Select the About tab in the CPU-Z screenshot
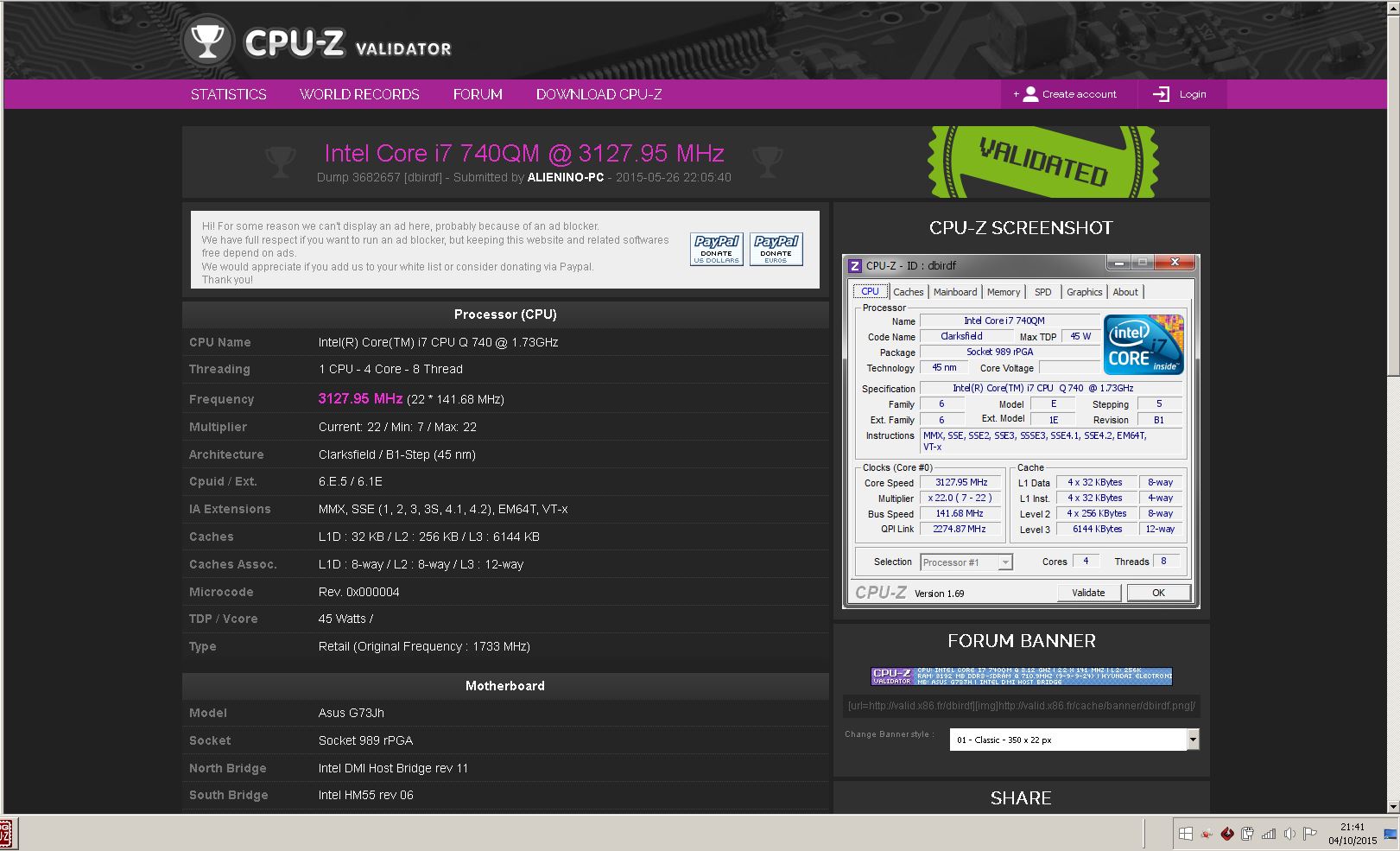Screen dimensions: 1400x851 click(1125, 292)
